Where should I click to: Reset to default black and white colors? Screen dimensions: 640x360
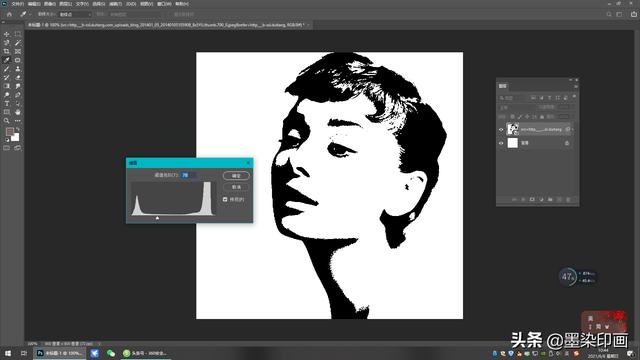coord(7,140)
